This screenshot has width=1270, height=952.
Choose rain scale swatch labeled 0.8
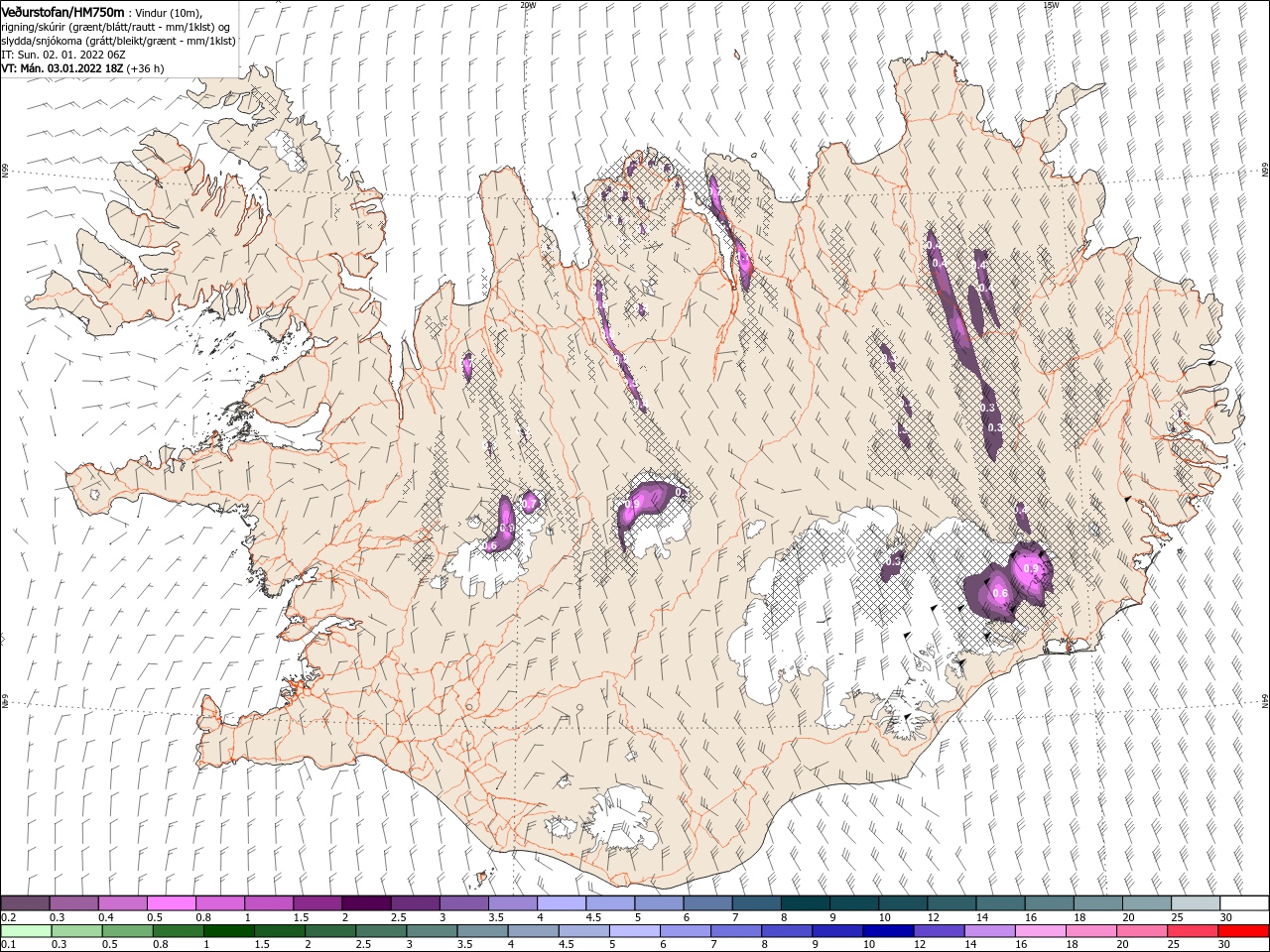(178, 931)
